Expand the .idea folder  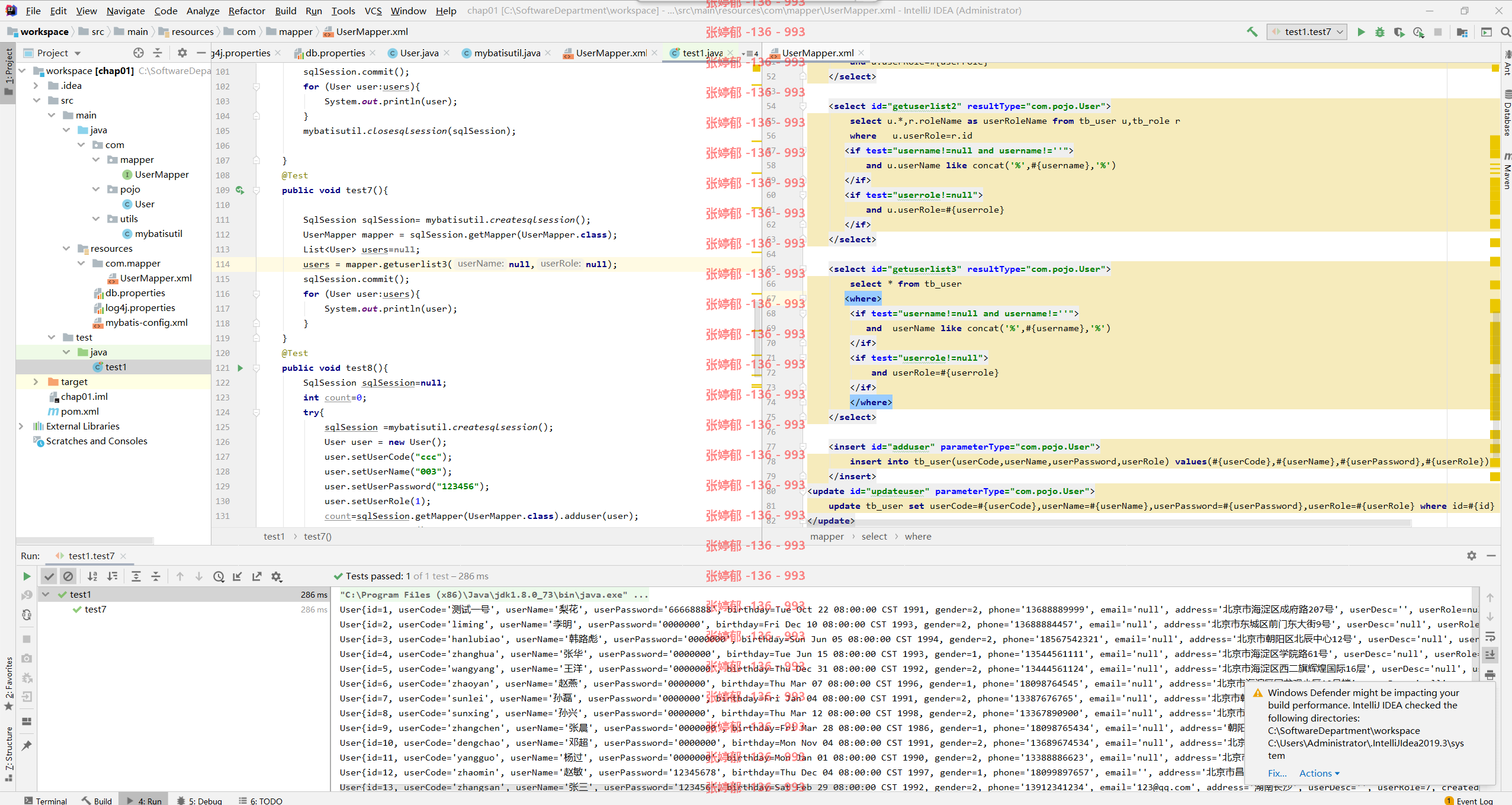[x=36, y=86]
